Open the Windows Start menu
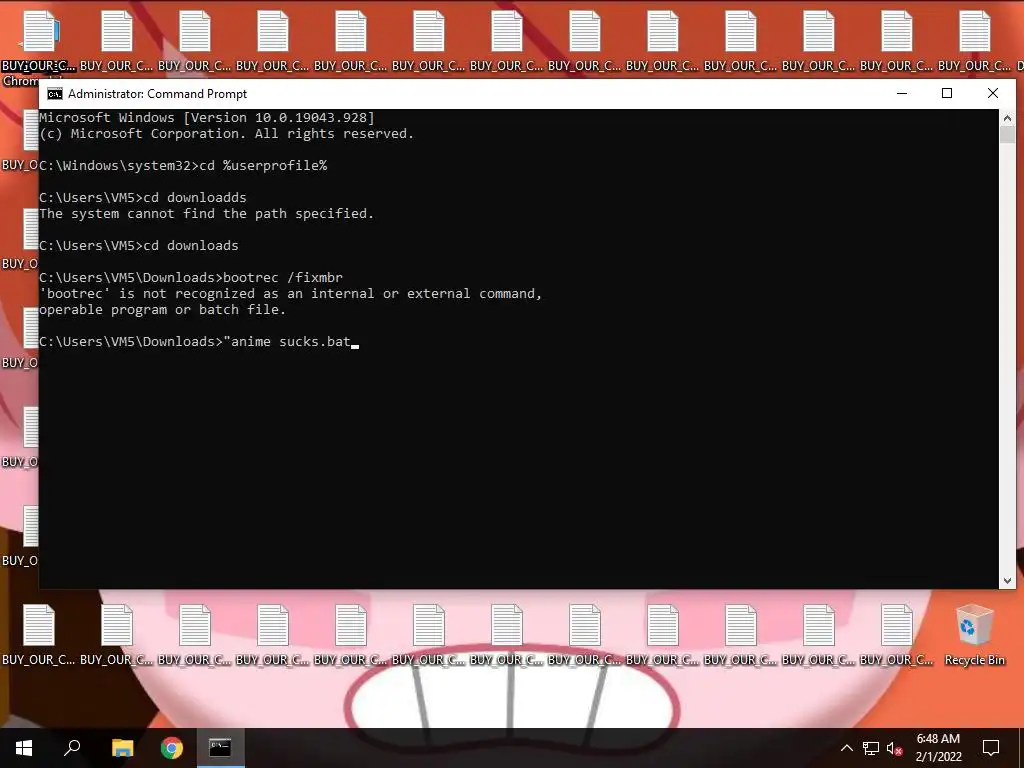Screen dimensions: 1024x768 (24, 748)
